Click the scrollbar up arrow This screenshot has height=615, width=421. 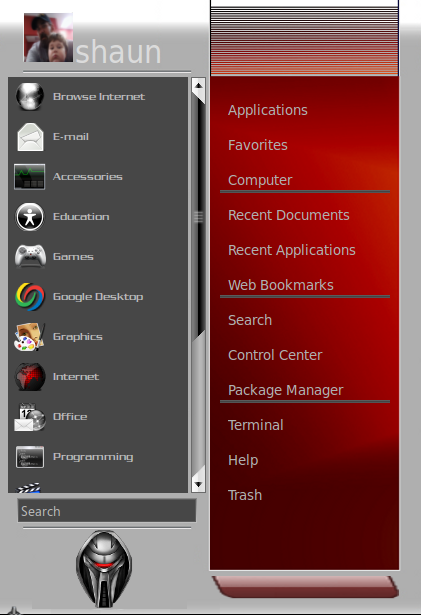(199, 86)
